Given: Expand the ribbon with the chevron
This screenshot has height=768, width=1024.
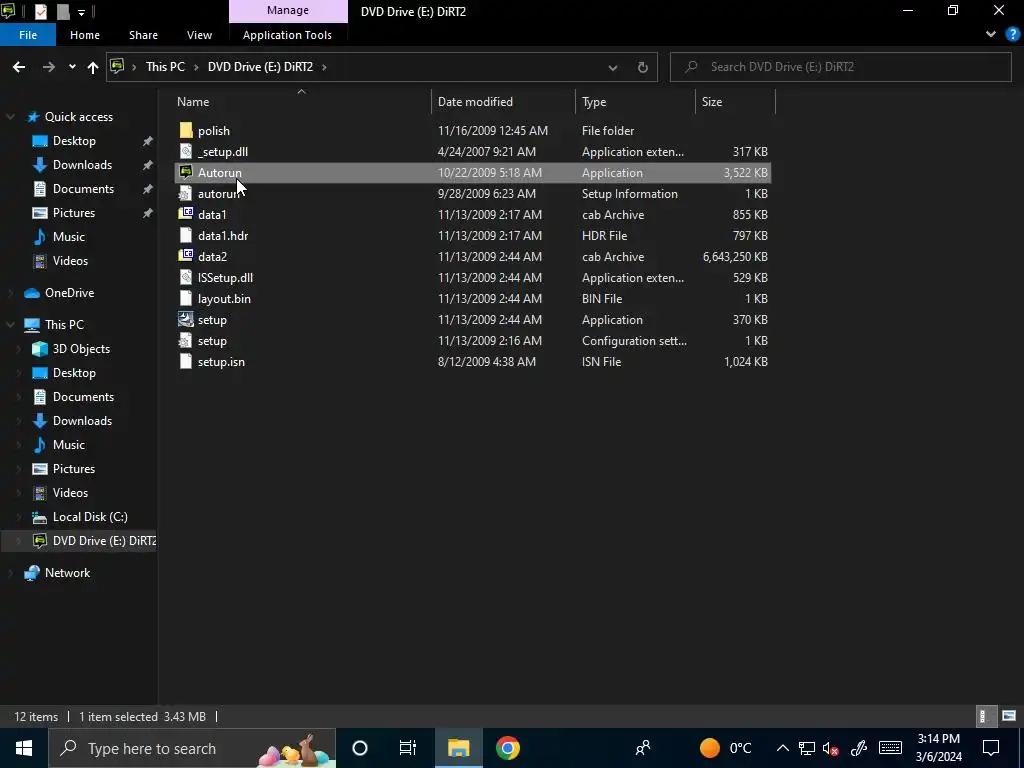Looking at the screenshot, I should [991, 35].
